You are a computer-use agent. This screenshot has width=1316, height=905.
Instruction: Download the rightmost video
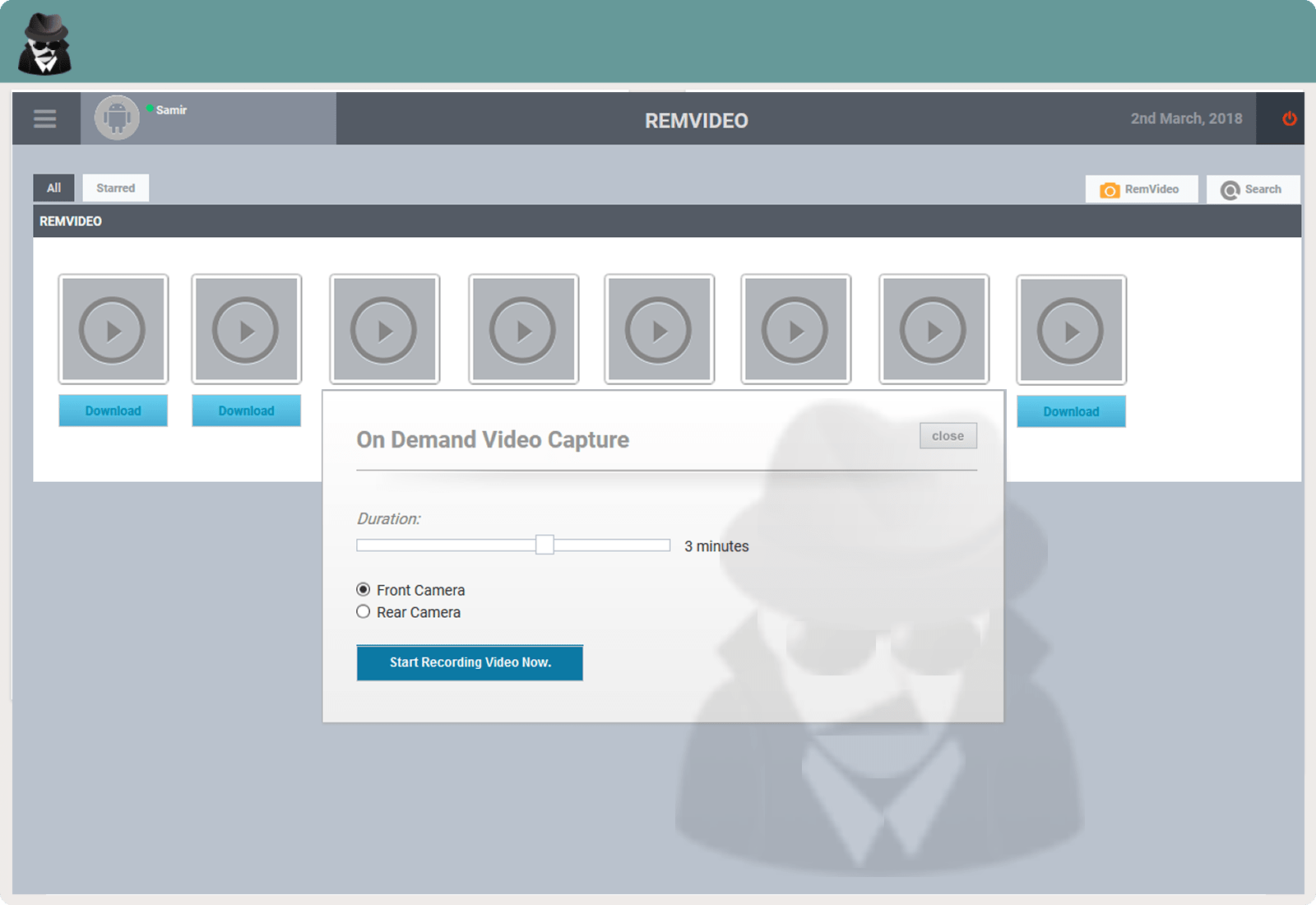point(1071,411)
